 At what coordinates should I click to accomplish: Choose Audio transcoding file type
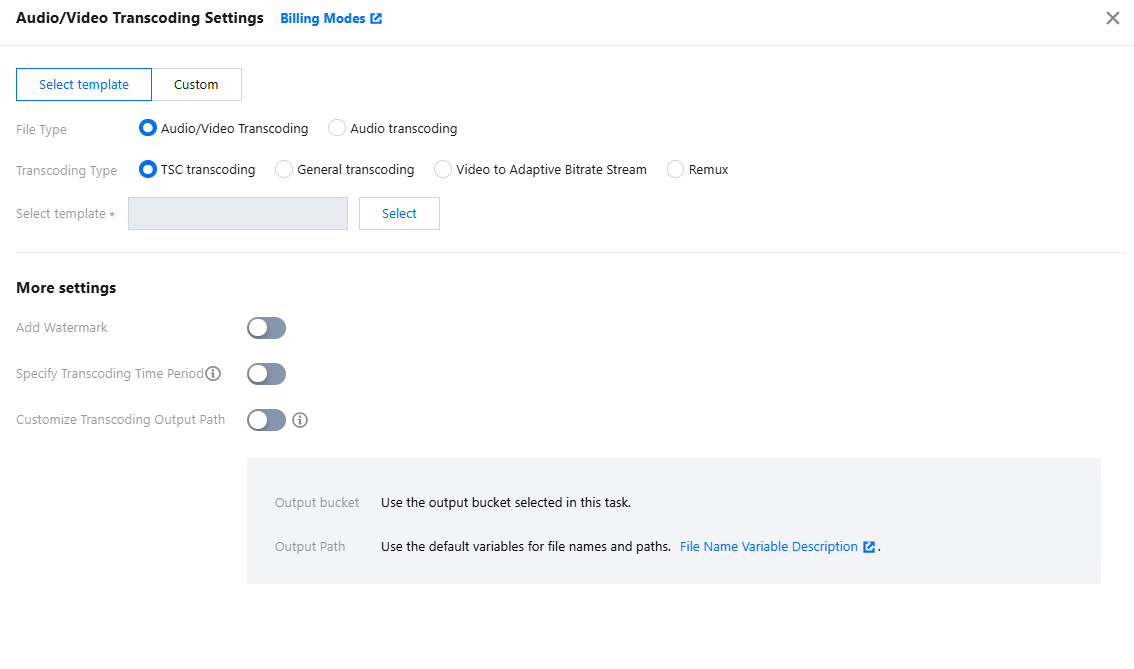(x=337, y=128)
